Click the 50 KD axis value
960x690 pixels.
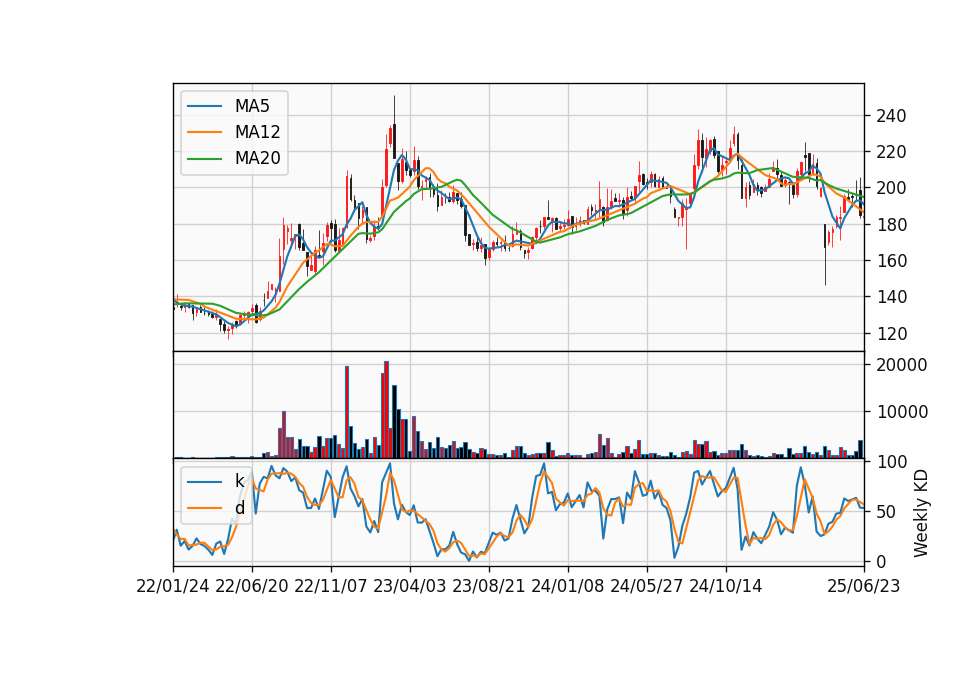tap(885, 512)
